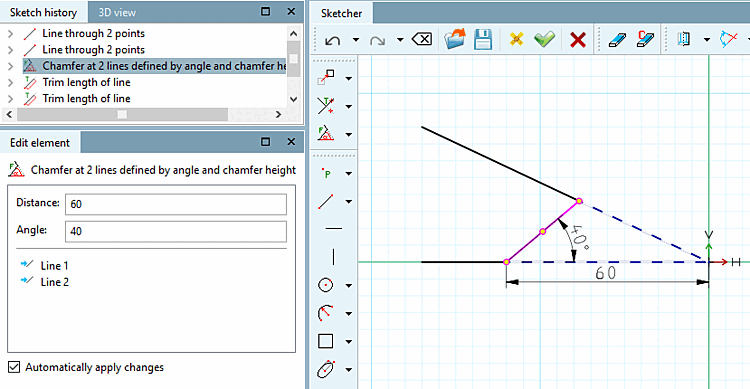Open dropdown next to the line tool
Screen dimensions: 750x389
click(x=349, y=202)
